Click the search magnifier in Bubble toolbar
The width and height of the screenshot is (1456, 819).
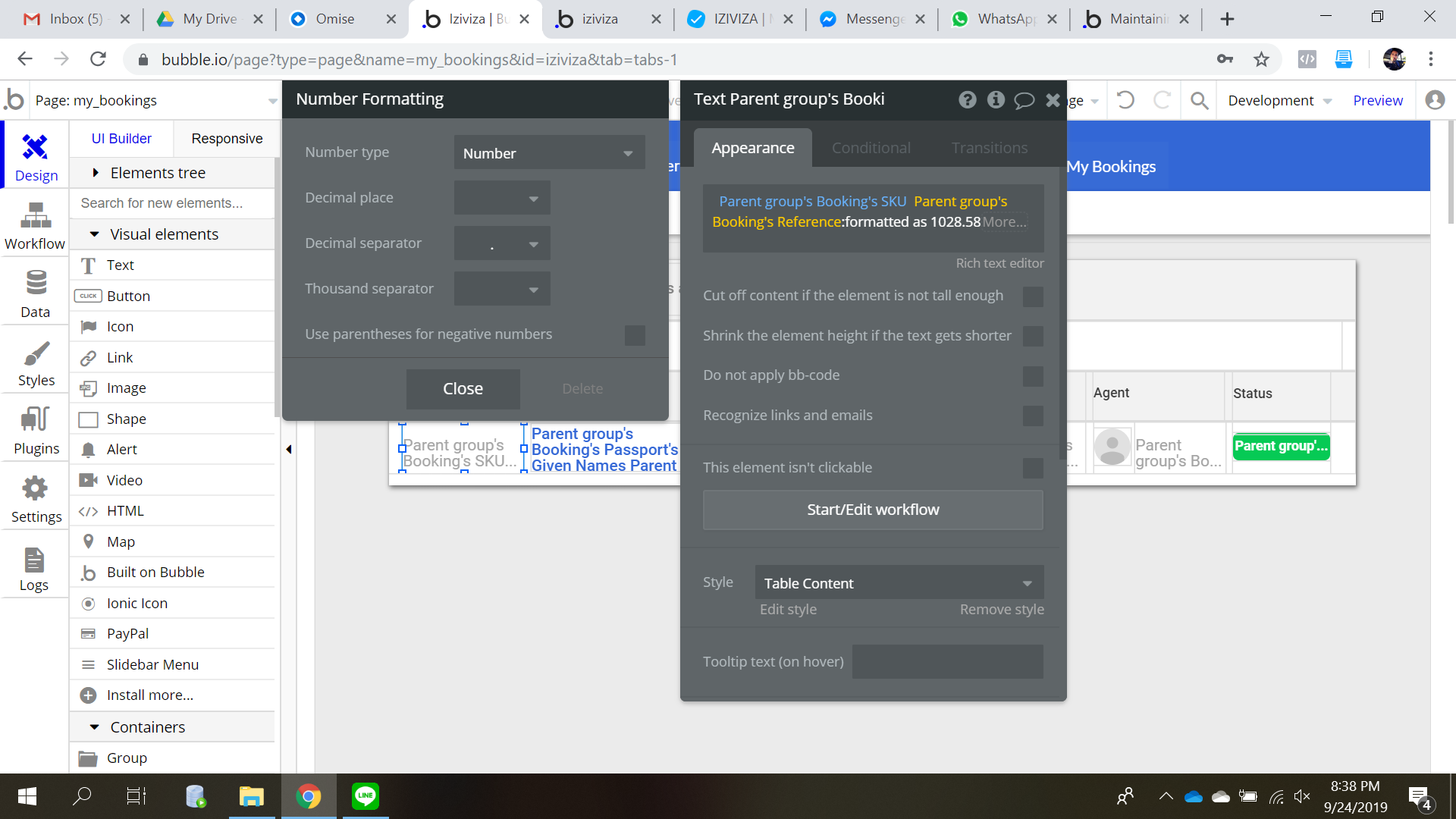click(1199, 100)
